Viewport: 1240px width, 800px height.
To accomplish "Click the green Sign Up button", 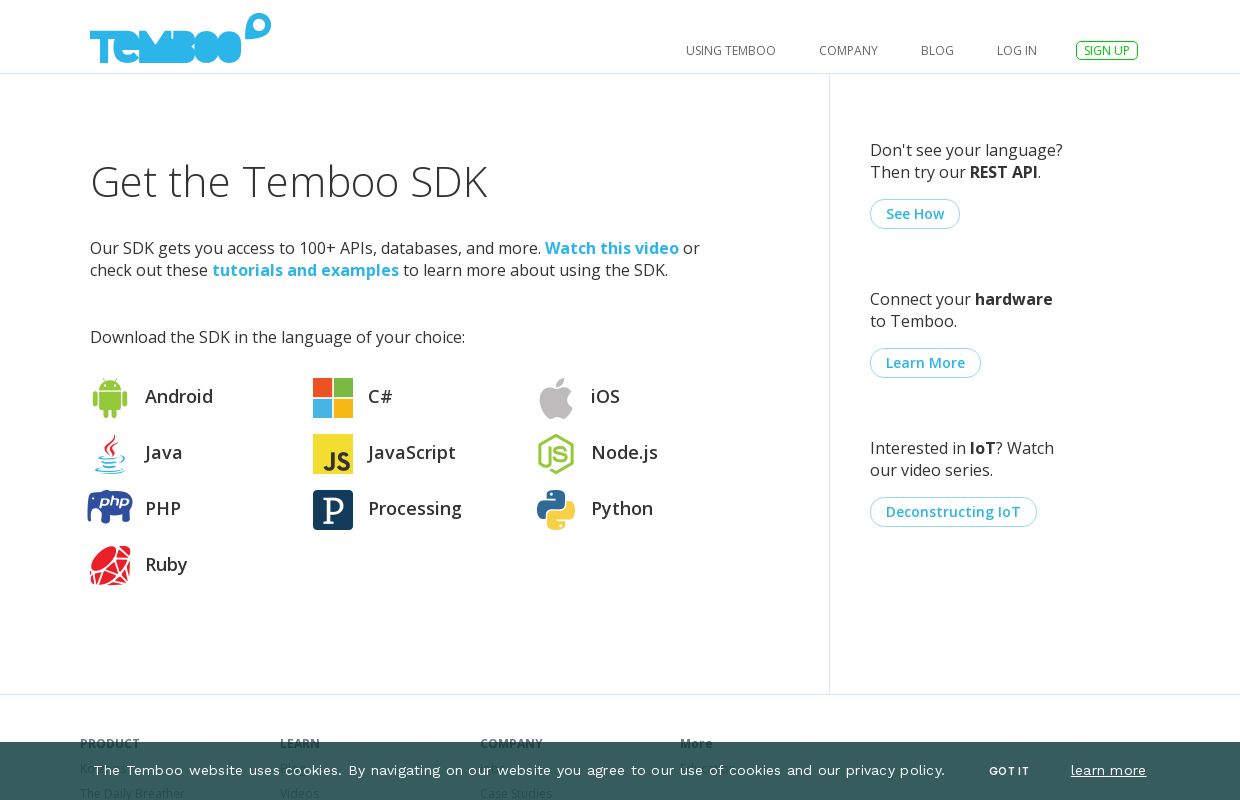I will [1107, 50].
